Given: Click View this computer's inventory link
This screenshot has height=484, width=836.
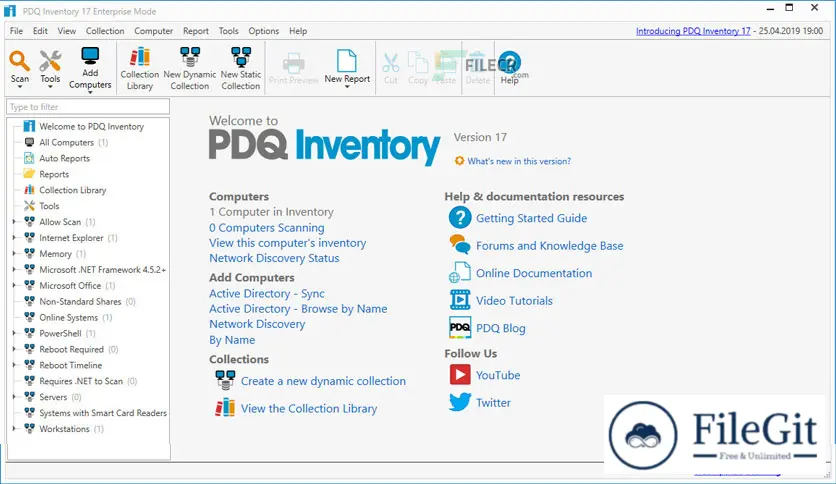Looking at the screenshot, I should click(288, 243).
